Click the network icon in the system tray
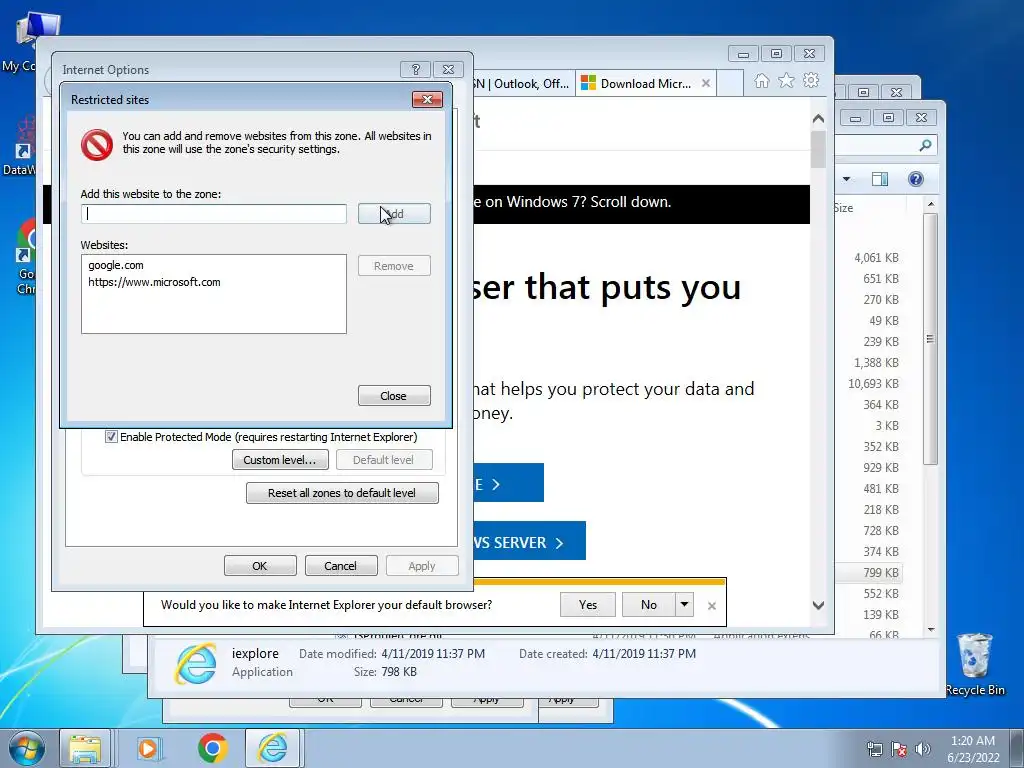 pos(874,749)
